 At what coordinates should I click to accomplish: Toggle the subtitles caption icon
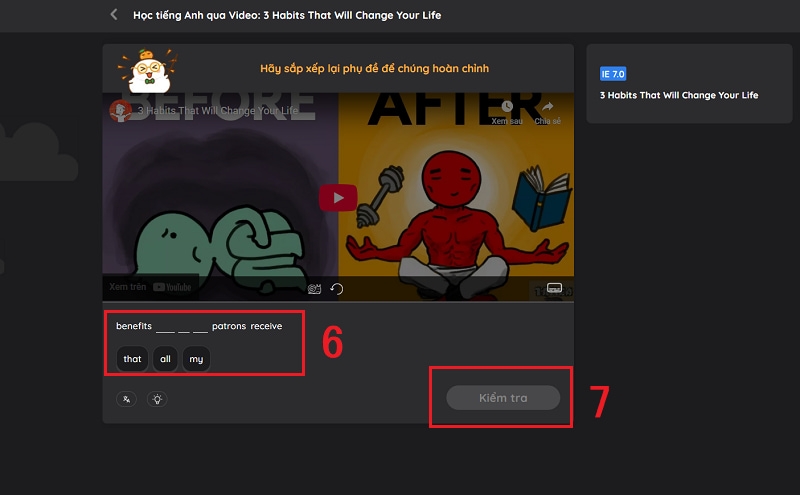click(x=554, y=288)
